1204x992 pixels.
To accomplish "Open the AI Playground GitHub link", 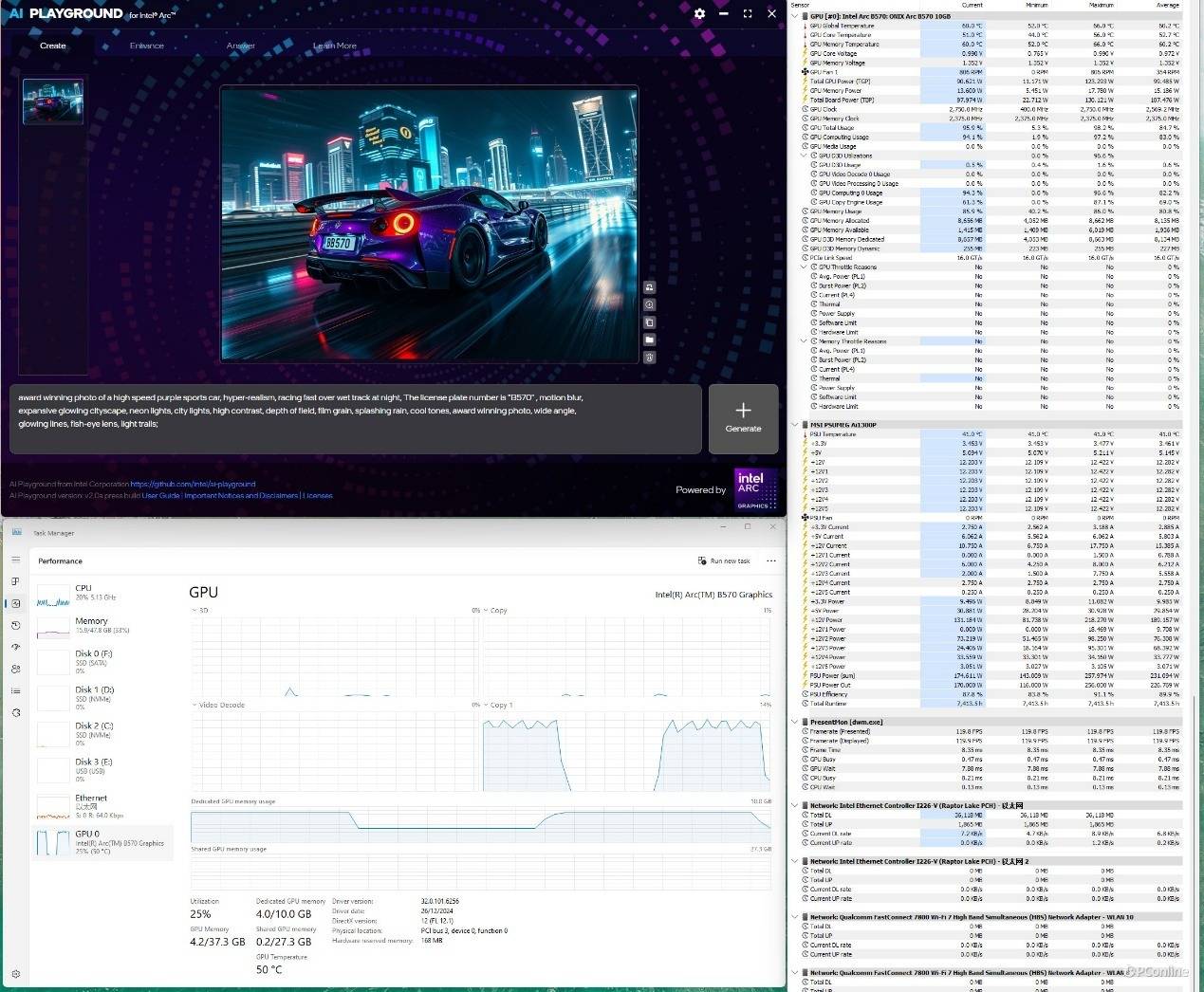I will coord(193,484).
